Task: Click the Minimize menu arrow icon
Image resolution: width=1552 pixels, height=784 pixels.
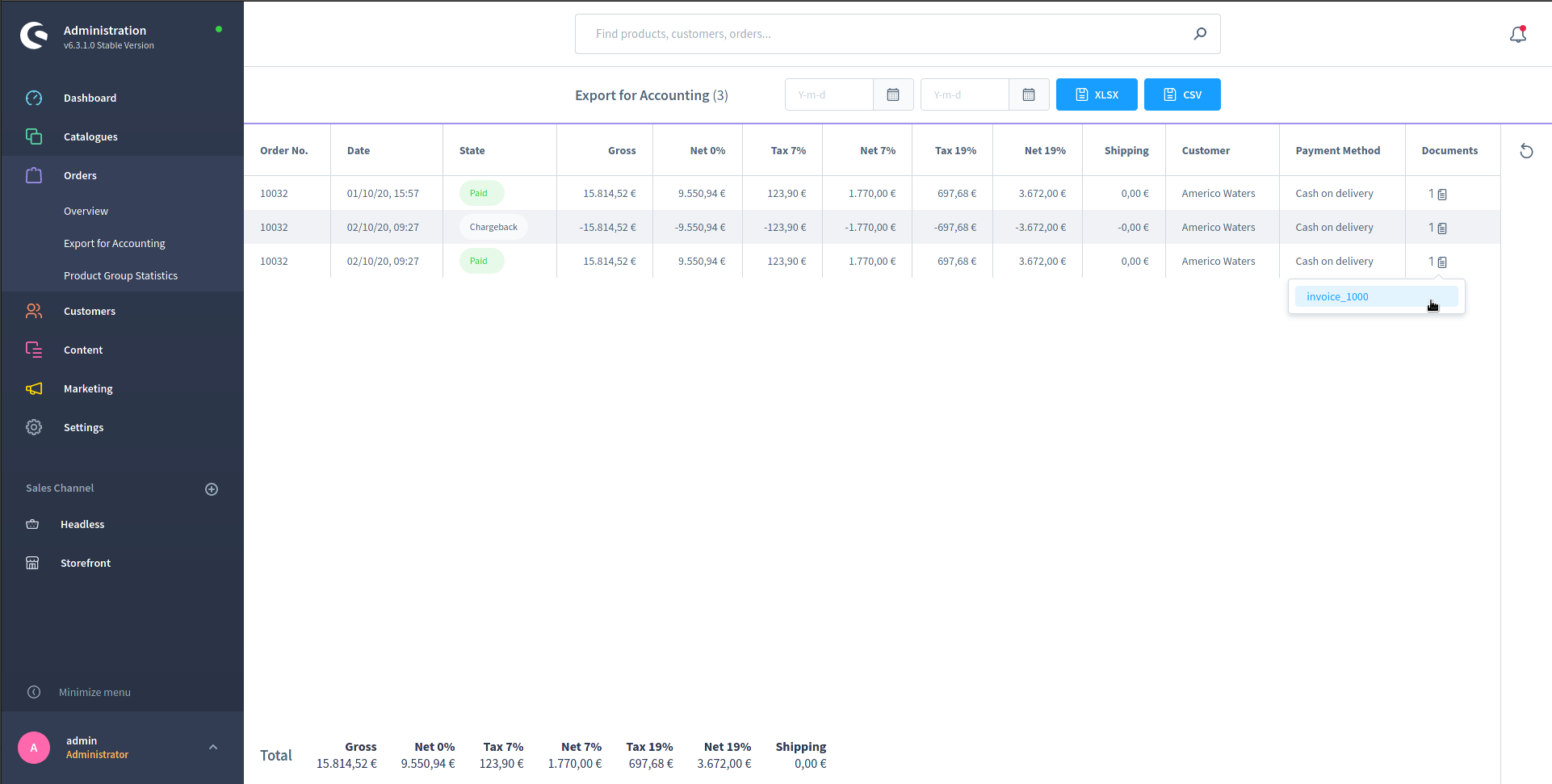Action: 34,692
